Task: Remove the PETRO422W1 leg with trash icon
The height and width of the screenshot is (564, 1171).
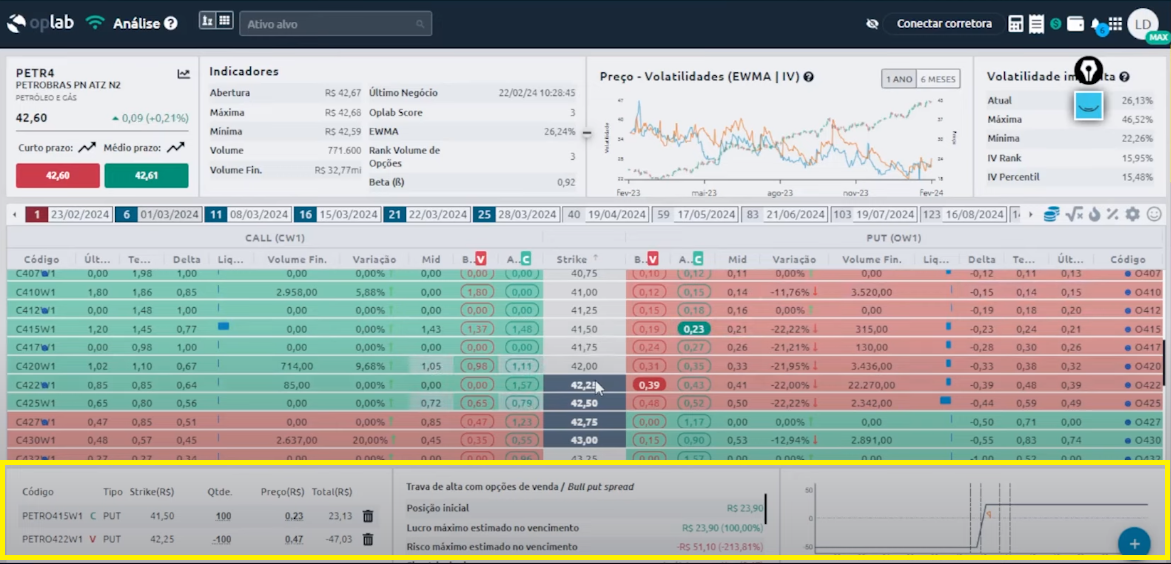Action: (x=368, y=539)
